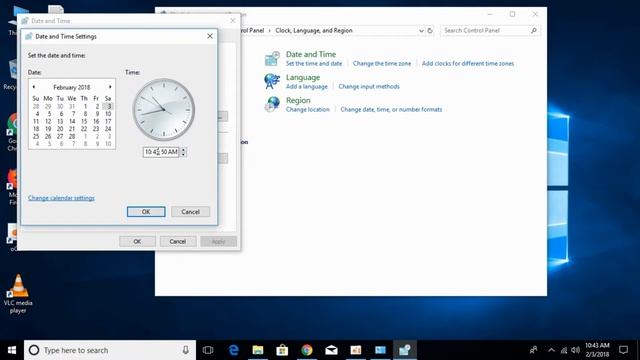The width and height of the screenshot is (640, 360).
Task: Expand the Control Panel address bar dropdown
Action: (x=421, y=31)
